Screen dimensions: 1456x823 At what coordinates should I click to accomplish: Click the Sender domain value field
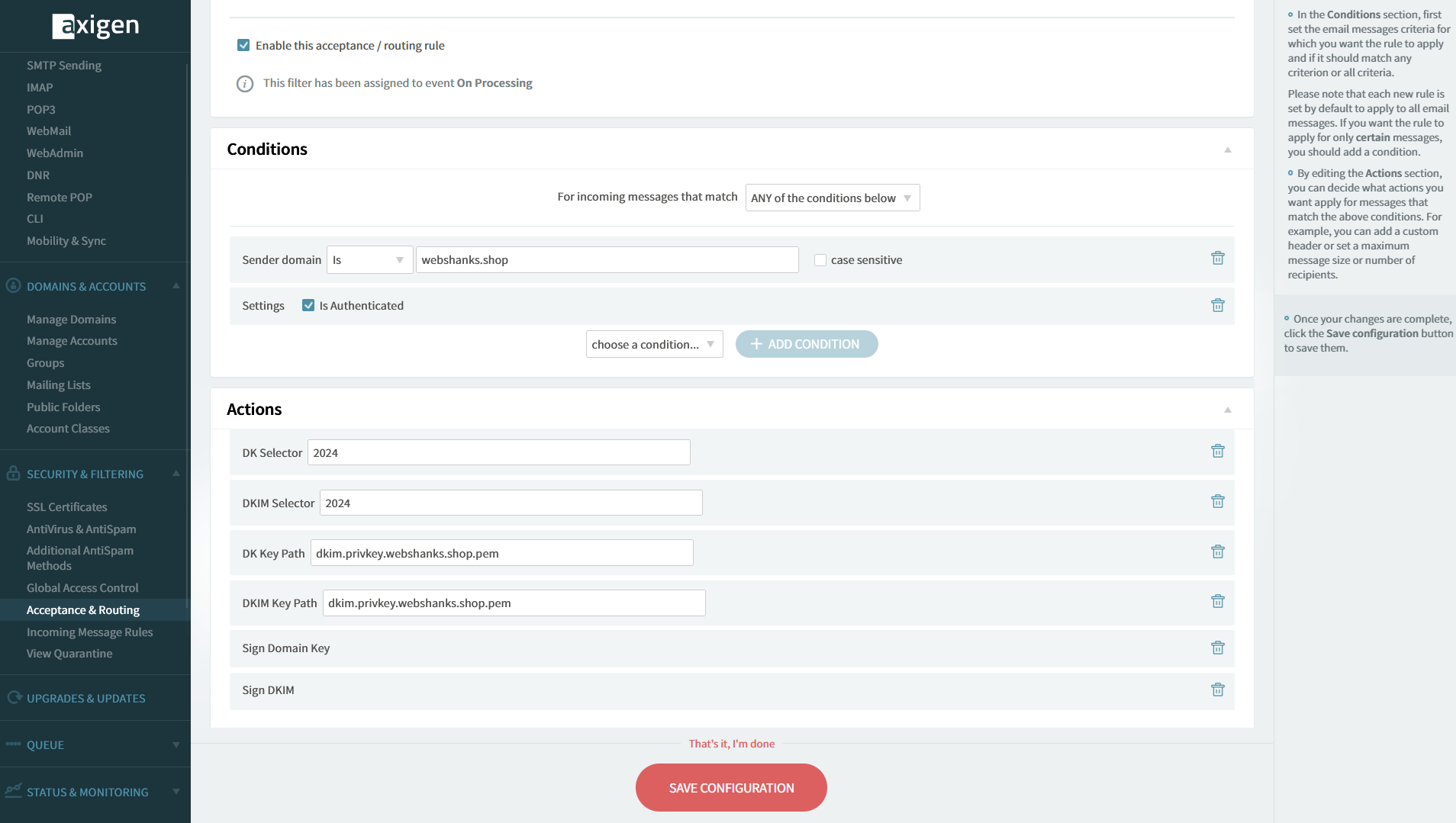607,259
